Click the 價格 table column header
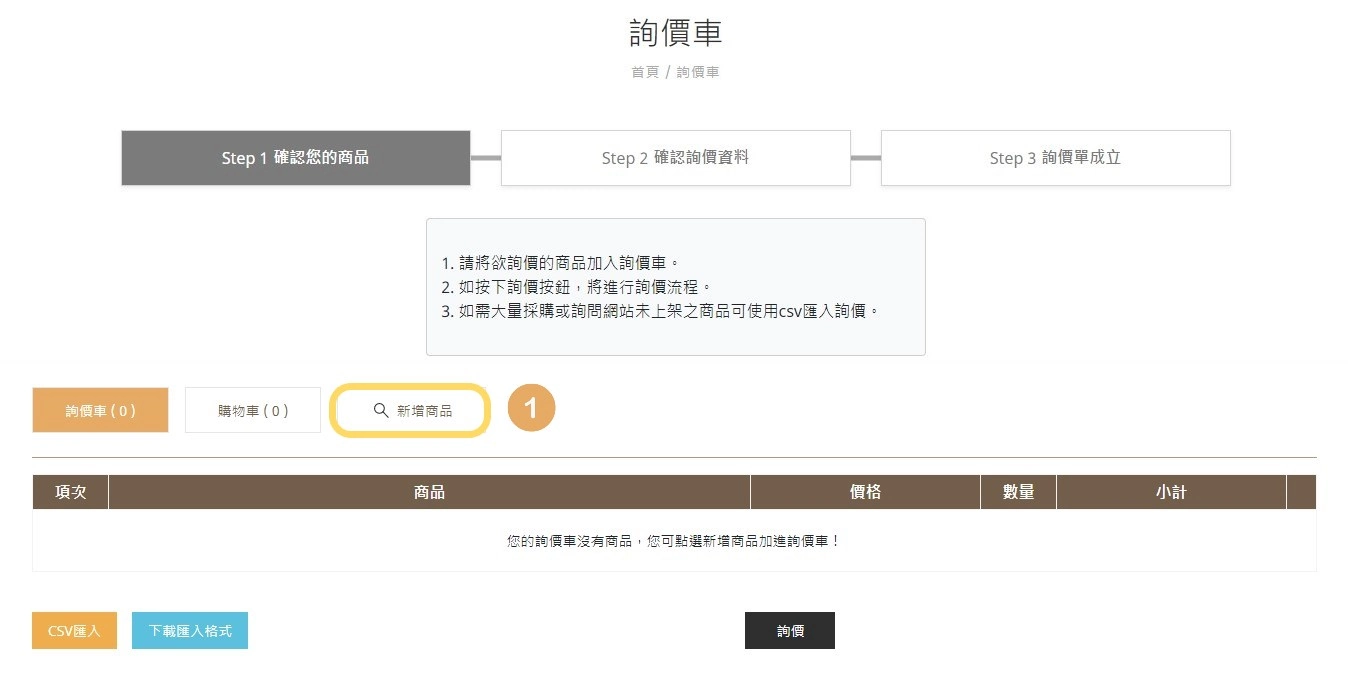 tap(864, 491)
